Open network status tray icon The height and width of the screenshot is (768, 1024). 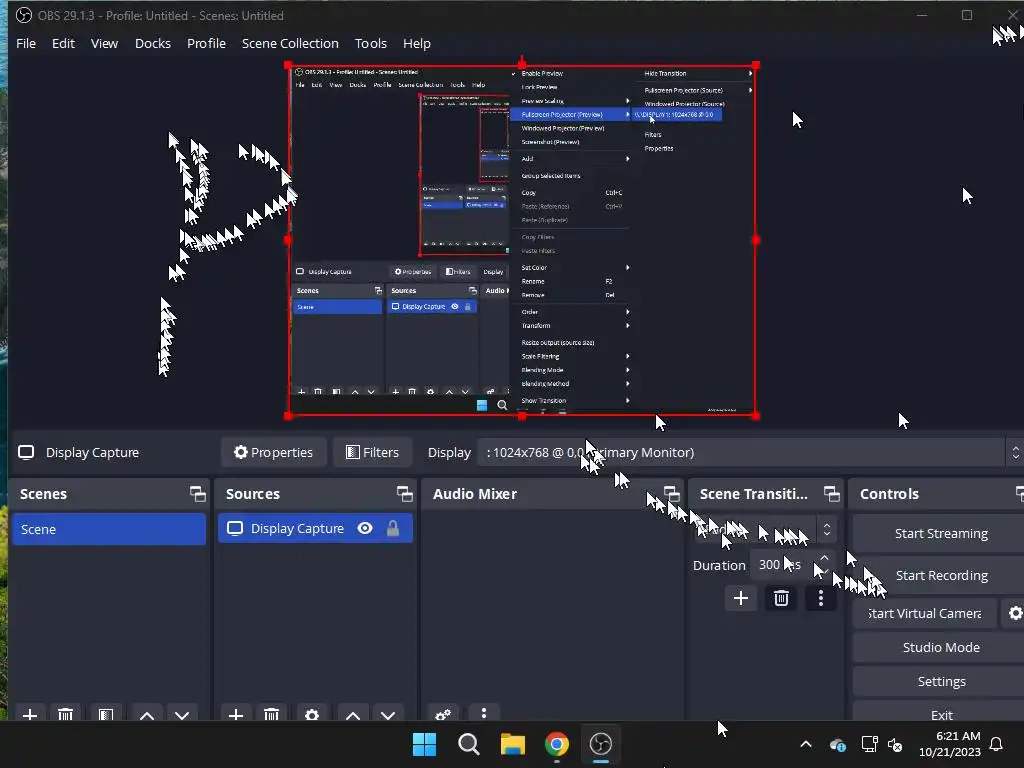pyautogui.click(x=869, y=744)
